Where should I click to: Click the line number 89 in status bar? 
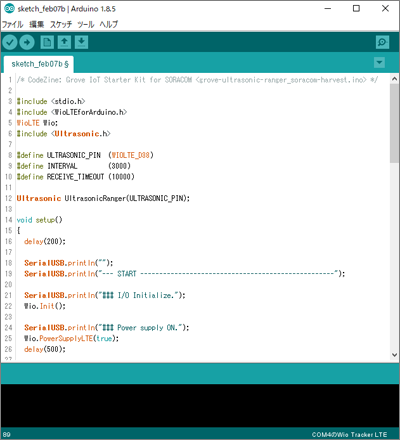tap(7, 435)
